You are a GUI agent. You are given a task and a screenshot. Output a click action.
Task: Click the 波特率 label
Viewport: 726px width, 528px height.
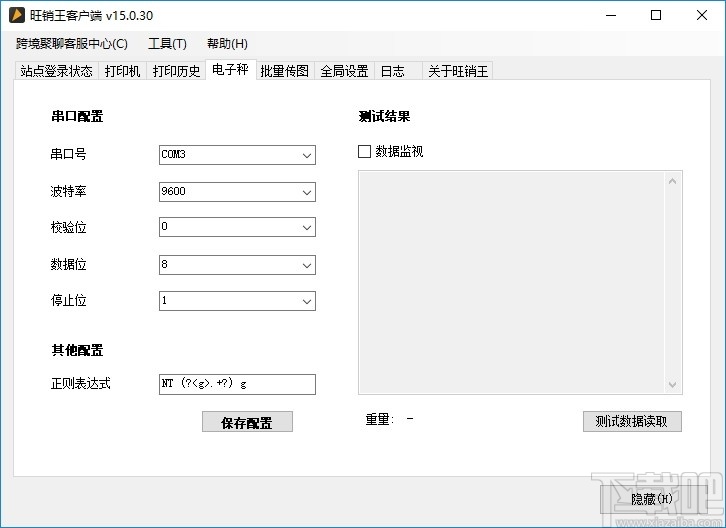click(69, 191)
